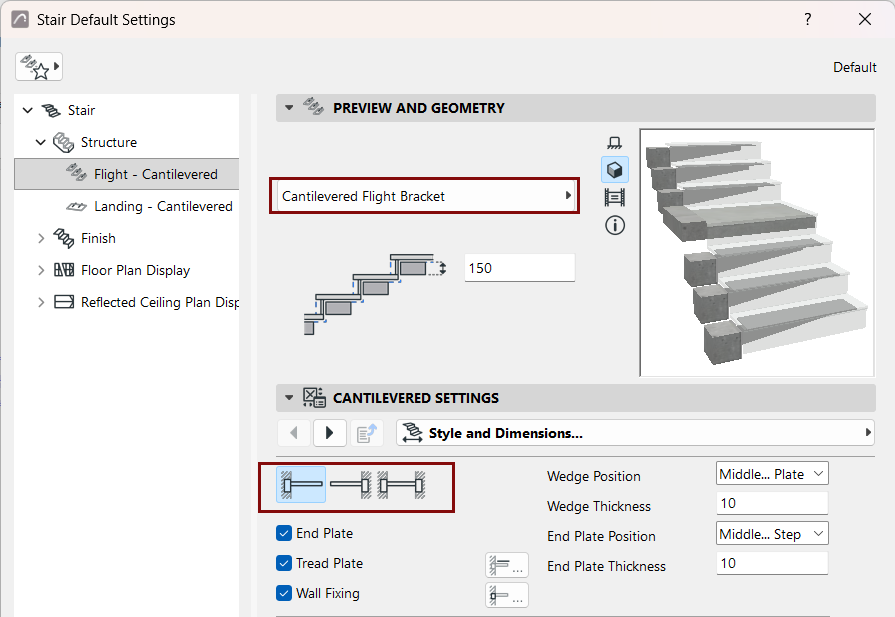Open the component info icon
The image size is (895, 617).
(x=615, y=225)
